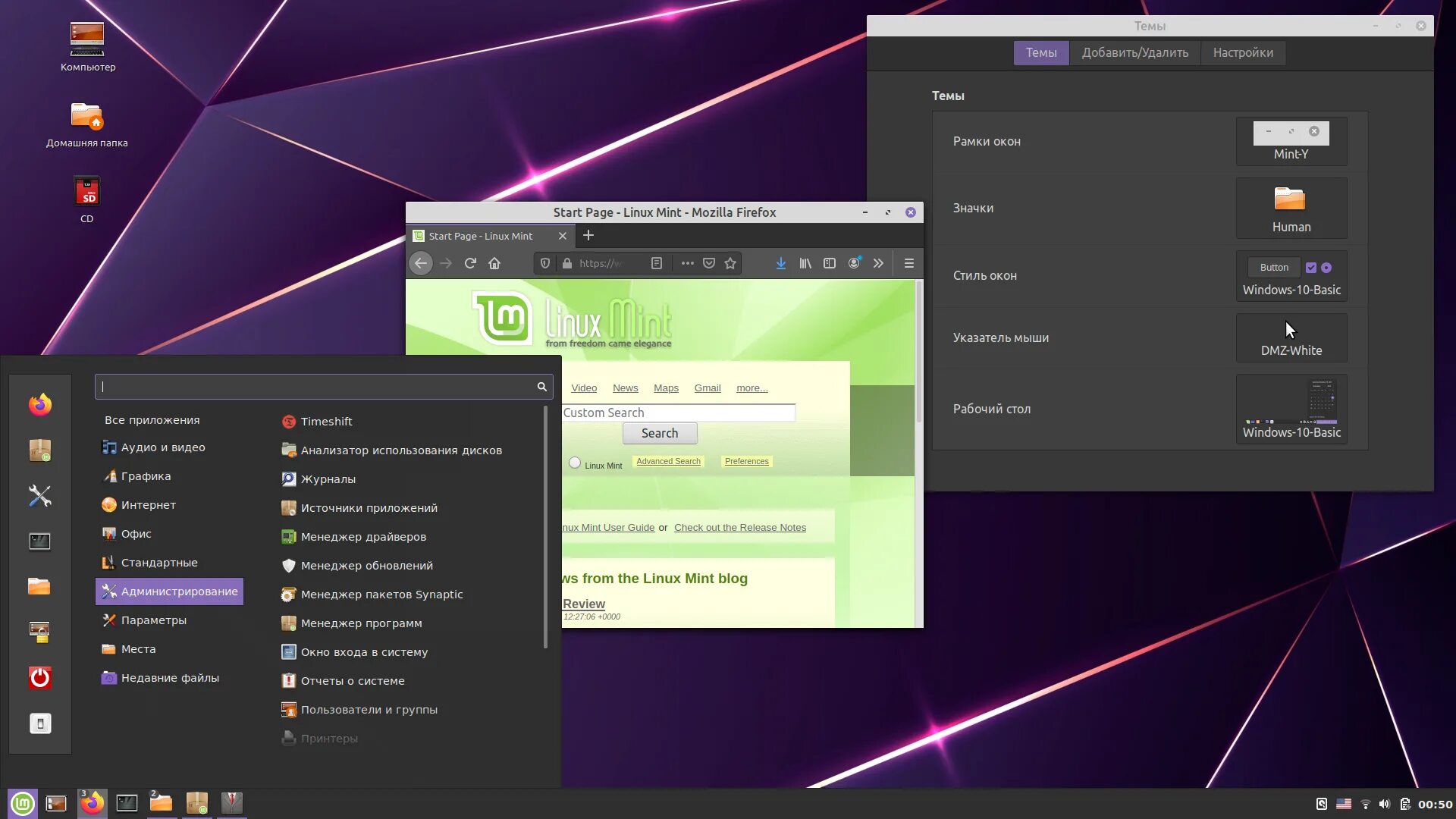Click Linux Mint menu button on panel
1456x819 pixels.
point(23,803)
